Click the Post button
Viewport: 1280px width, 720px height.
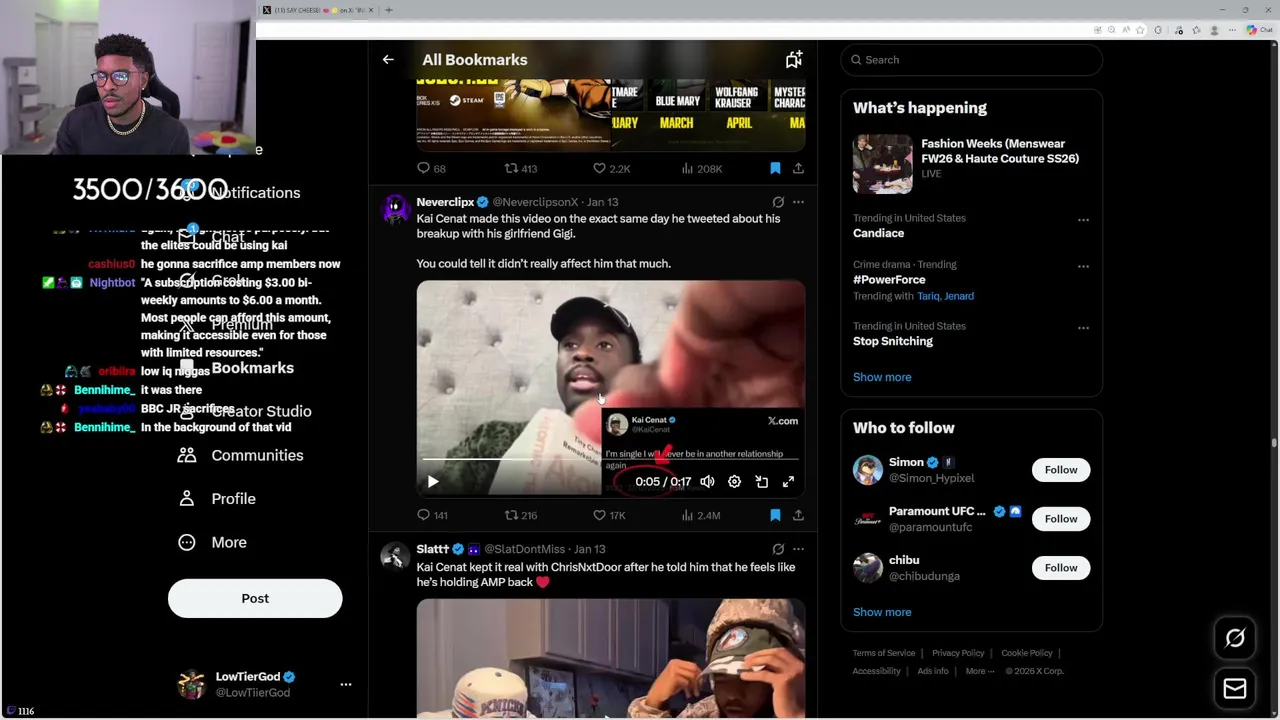click(x=255, y=598)
